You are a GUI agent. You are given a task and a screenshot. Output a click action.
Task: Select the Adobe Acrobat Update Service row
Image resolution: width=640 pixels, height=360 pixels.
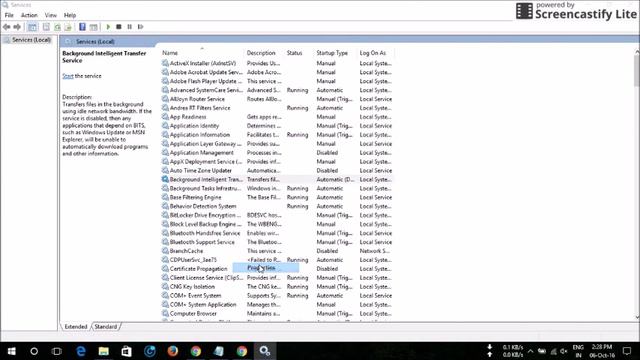(x=277, y=72)
